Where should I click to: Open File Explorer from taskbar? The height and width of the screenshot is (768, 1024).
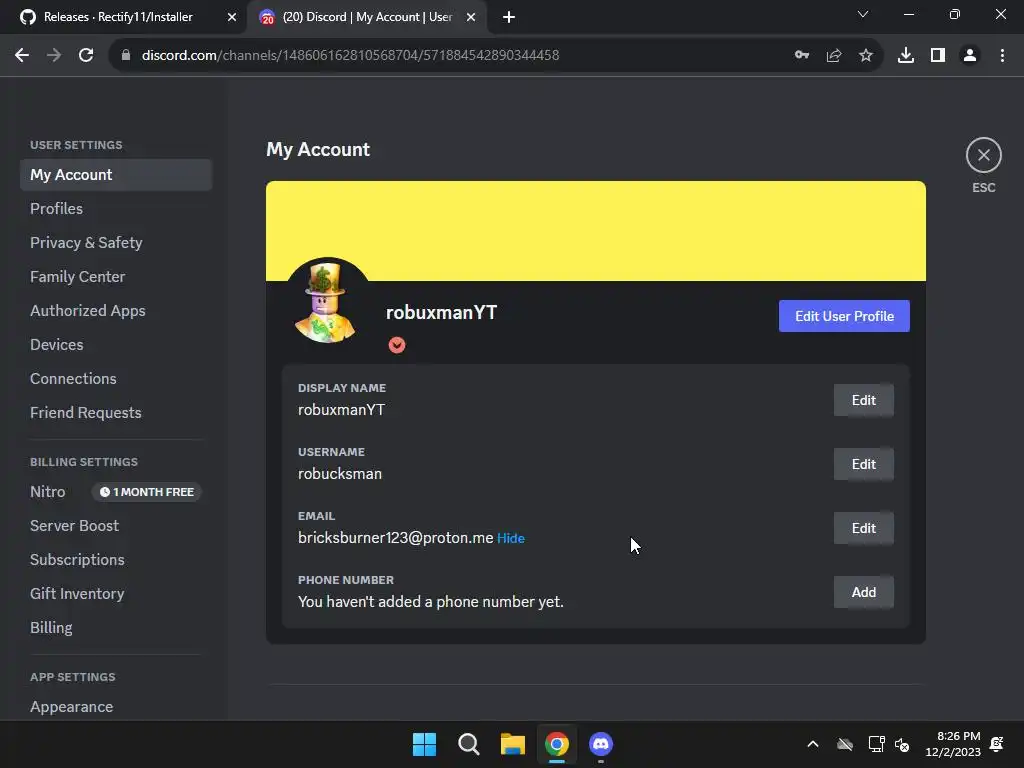point(513,744)
